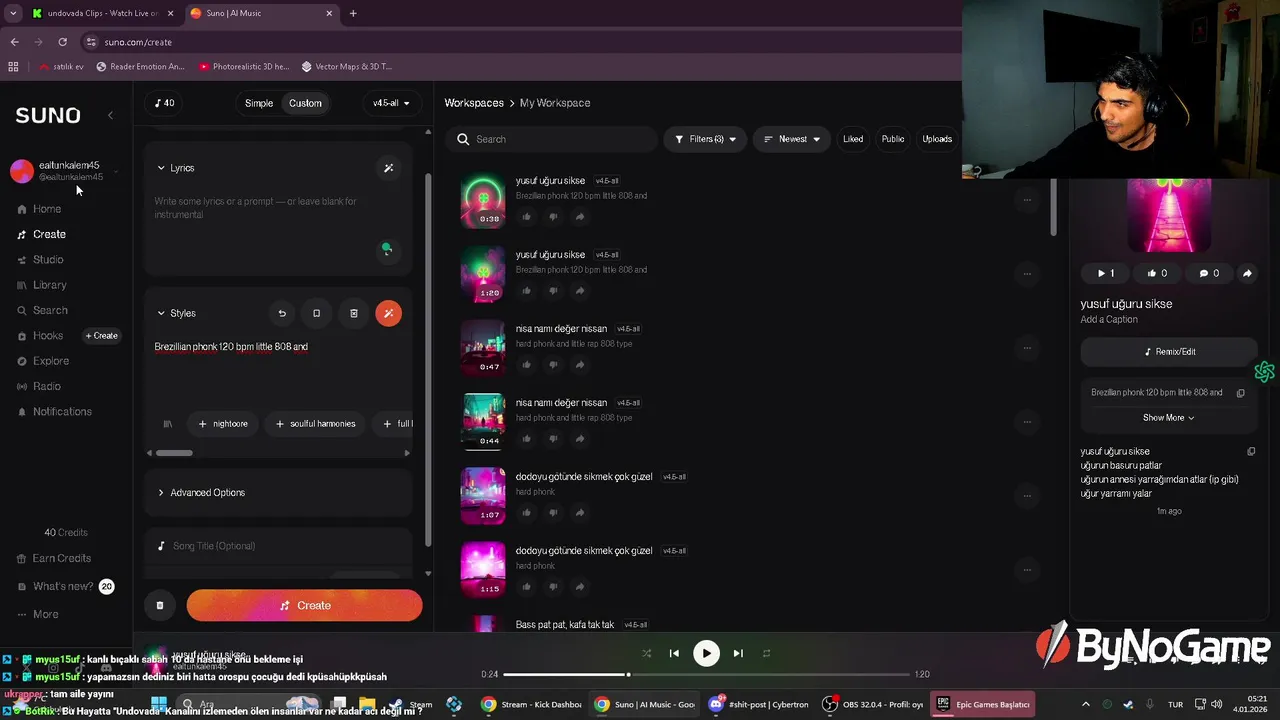Clear Styles text with the trash icon
Screen dimensions: 1280x720
(353, 313)
